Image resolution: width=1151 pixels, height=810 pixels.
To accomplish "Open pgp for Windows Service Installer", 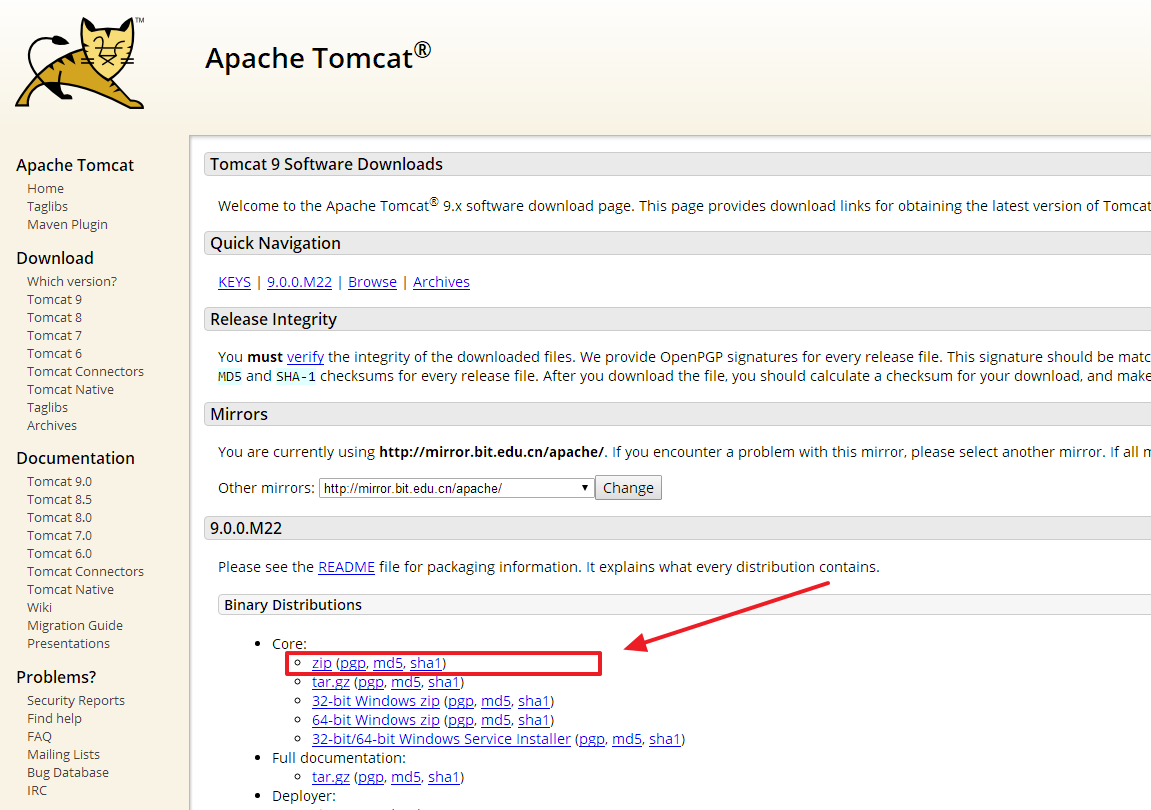I will tap(592, 740).
